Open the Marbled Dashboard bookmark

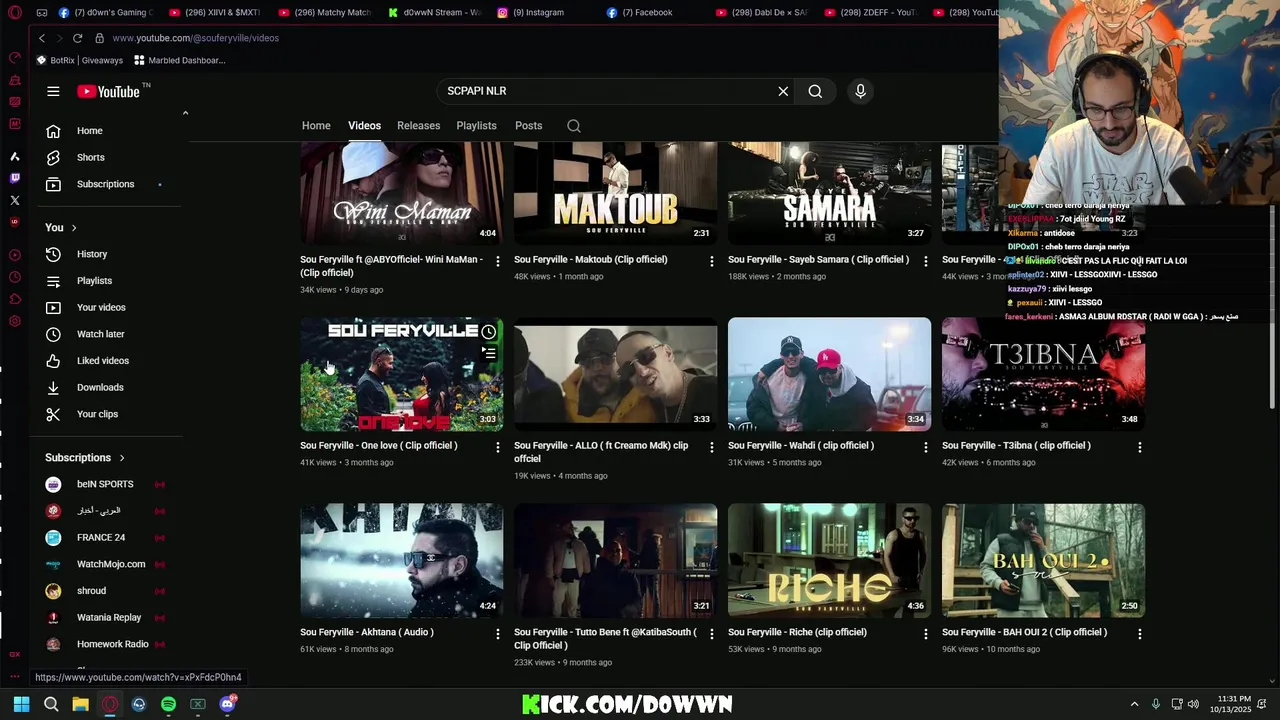click(x=180, y=60)
